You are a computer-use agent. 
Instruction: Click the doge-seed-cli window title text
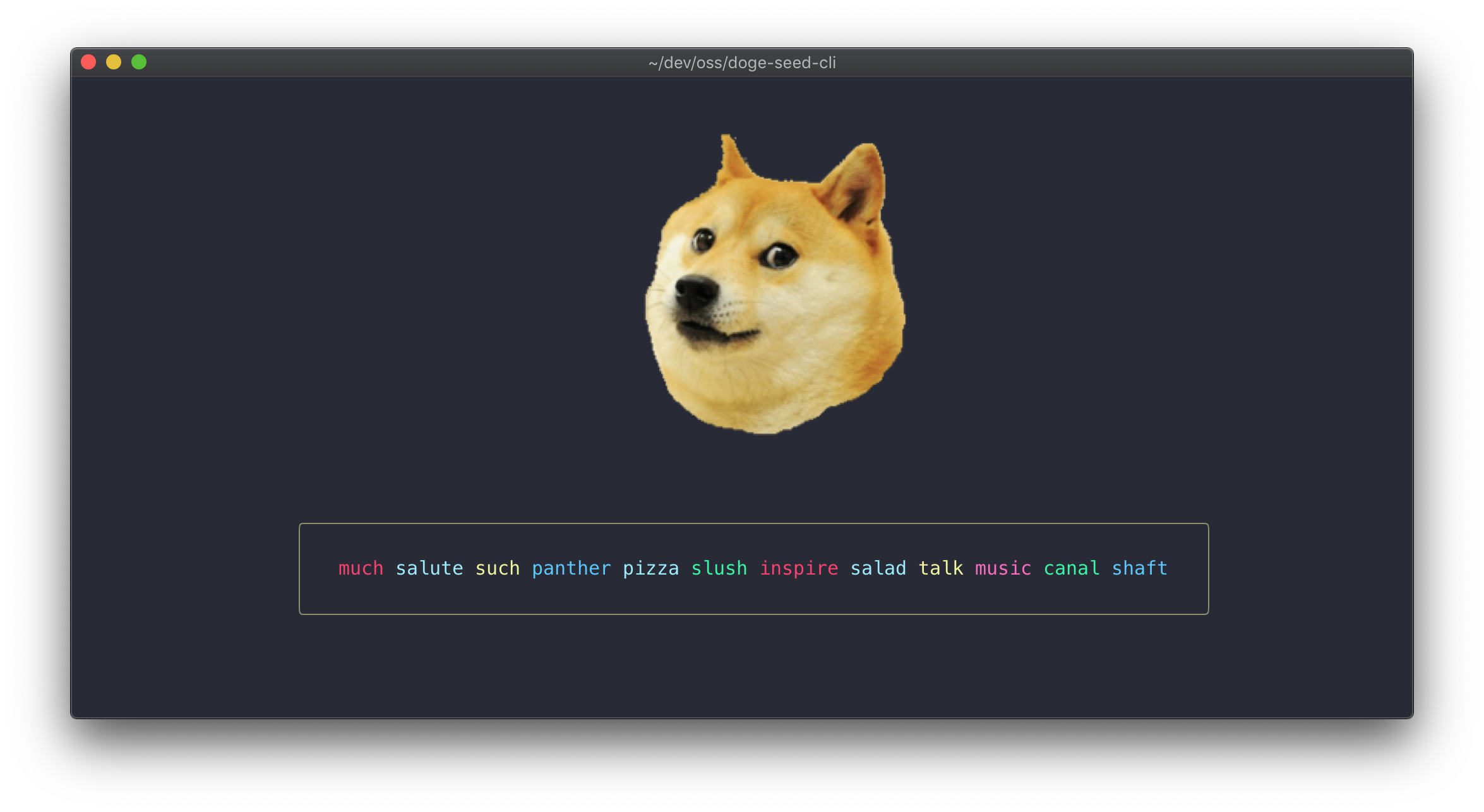[742, 63]
